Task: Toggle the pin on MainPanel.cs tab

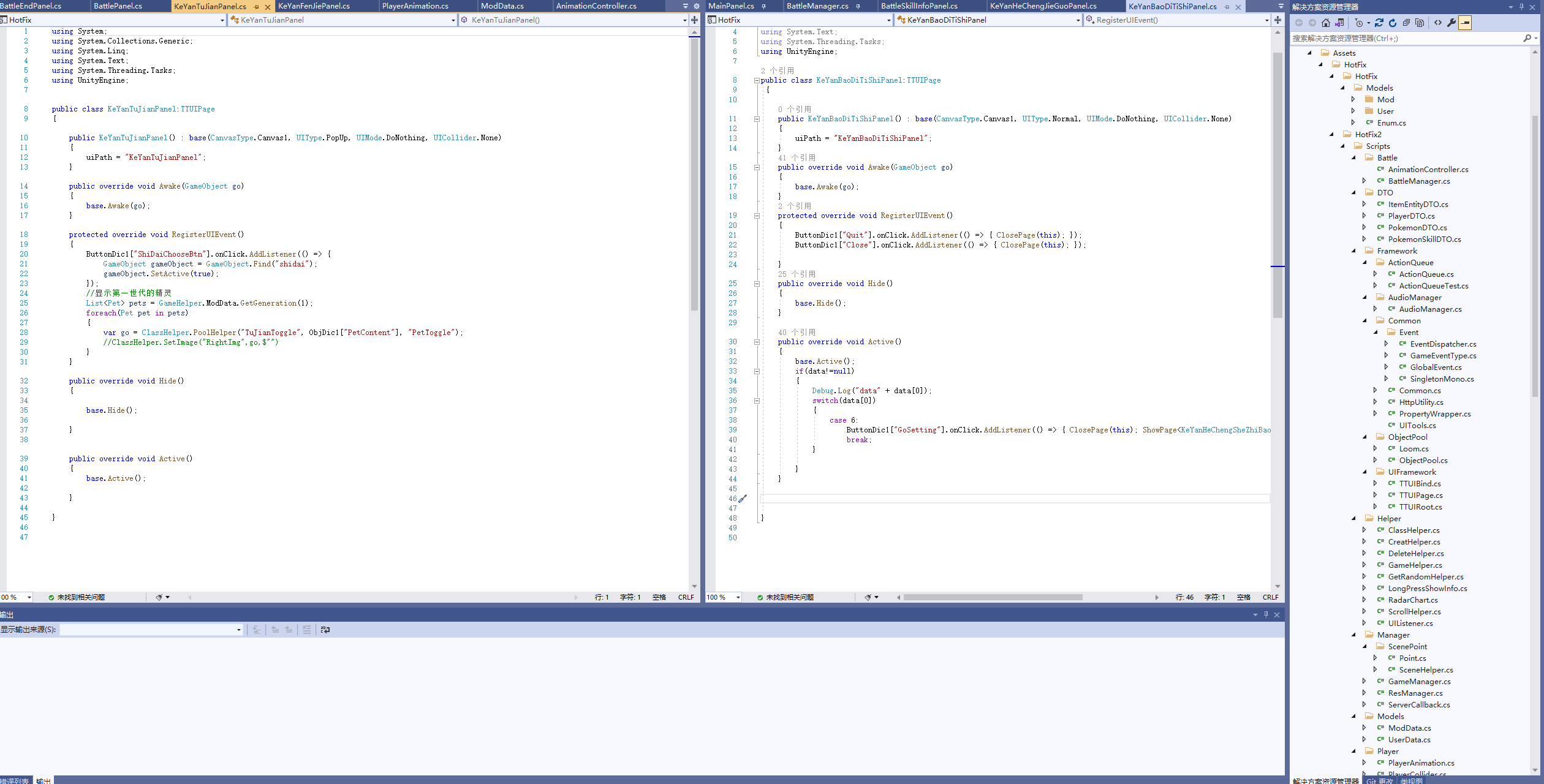Action: click(763, 6)
